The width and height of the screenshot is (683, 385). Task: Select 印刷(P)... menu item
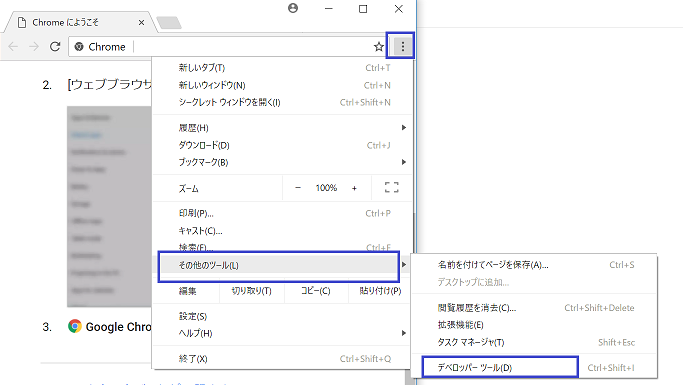[282, 213]
